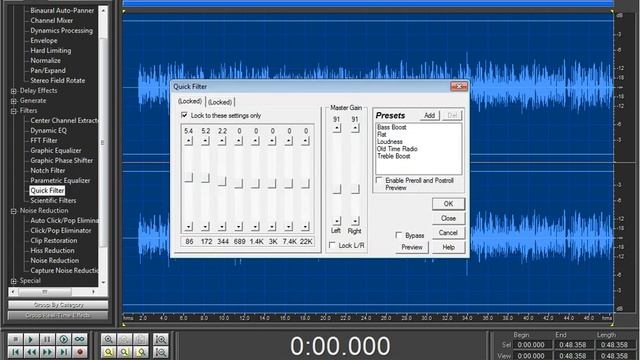Click the down arrow of the 1.4K band
The width and height of the screenshot is (640, 360).
[x=256, y=226]
